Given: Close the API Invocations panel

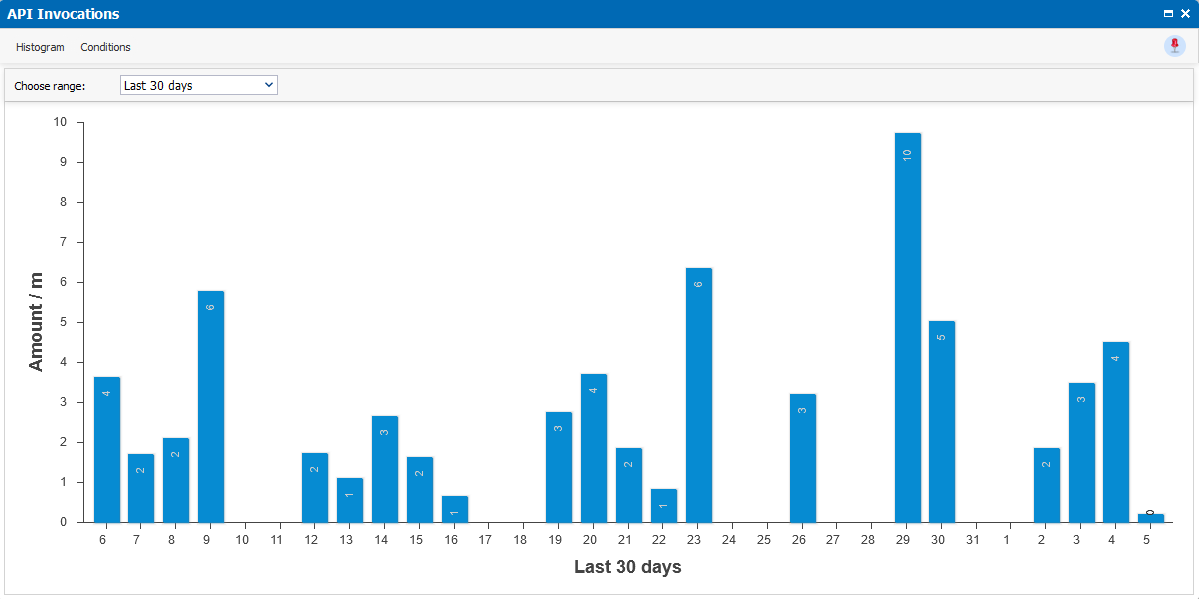Looking at the screenshot, I should pyautogui.click(x=1185, y=14).
